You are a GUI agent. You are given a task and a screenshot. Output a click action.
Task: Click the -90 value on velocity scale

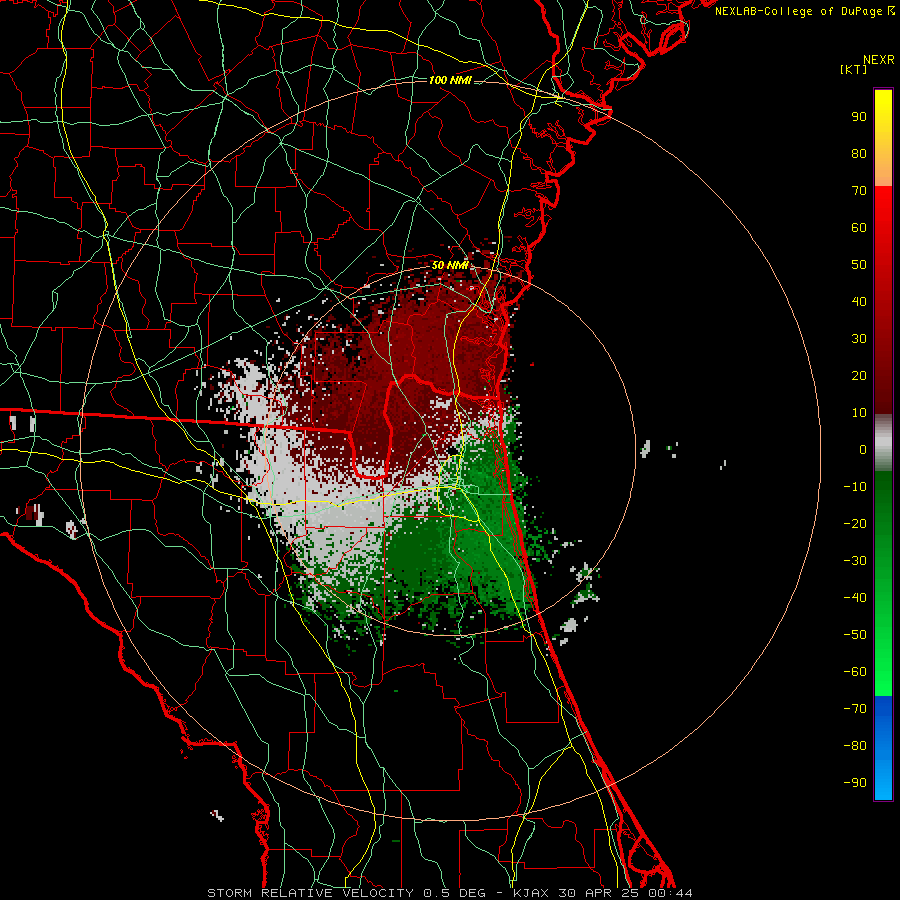point(855,783)
